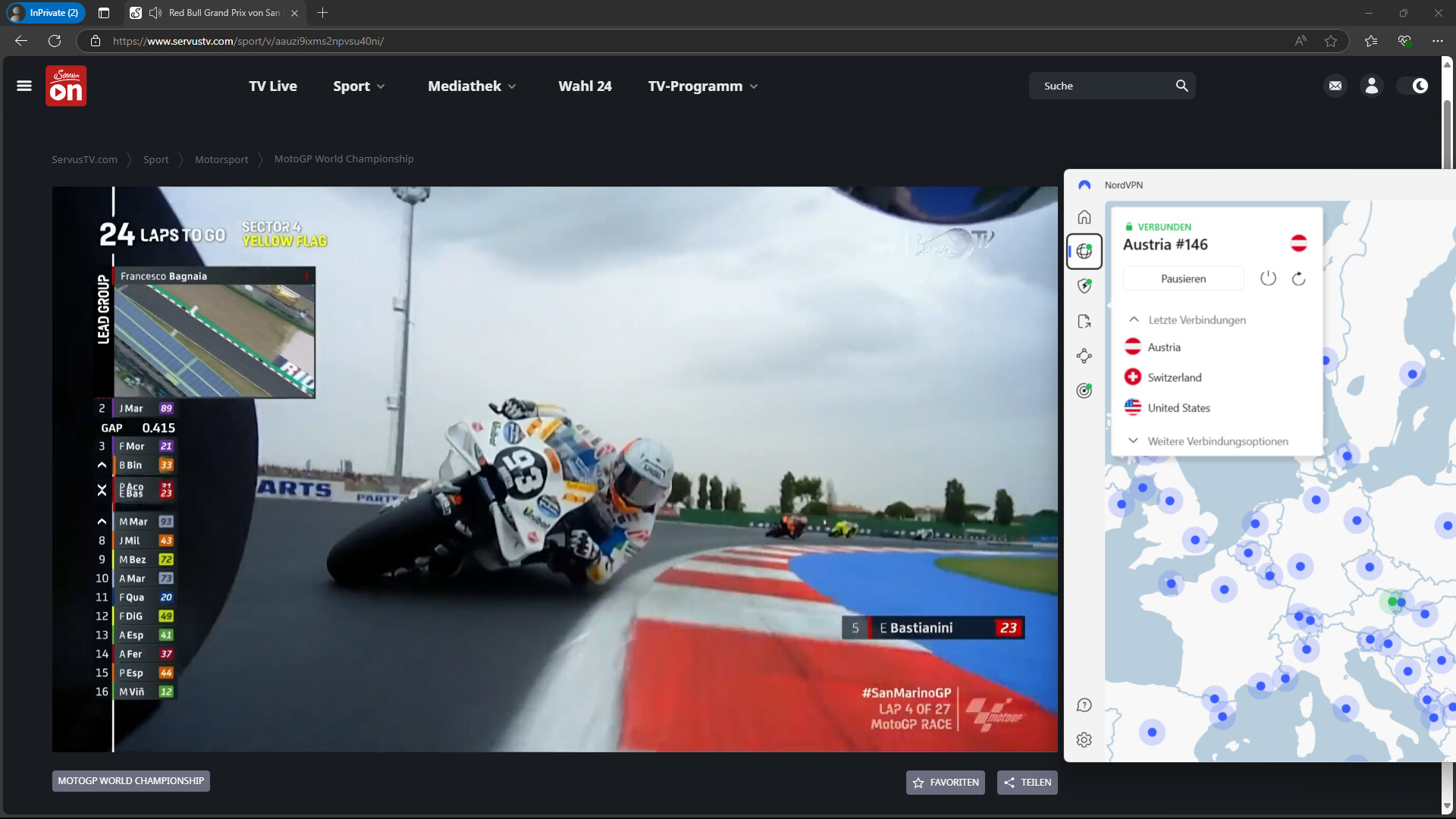Open the TV Live menu item
The height and width of the screenshot is (819, 1456).
click(x=273, y=86)
